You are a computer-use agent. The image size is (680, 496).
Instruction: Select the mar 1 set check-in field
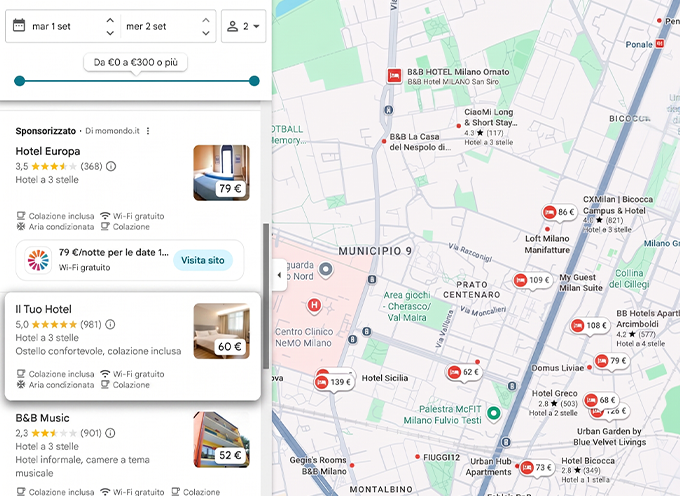(x=51, y=26)
